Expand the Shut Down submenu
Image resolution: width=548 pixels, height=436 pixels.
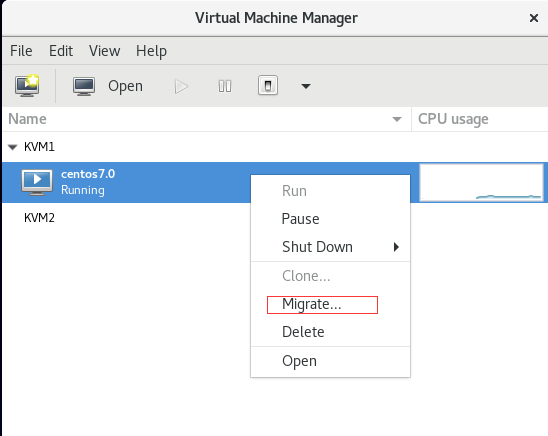click(x=330, y=247)
